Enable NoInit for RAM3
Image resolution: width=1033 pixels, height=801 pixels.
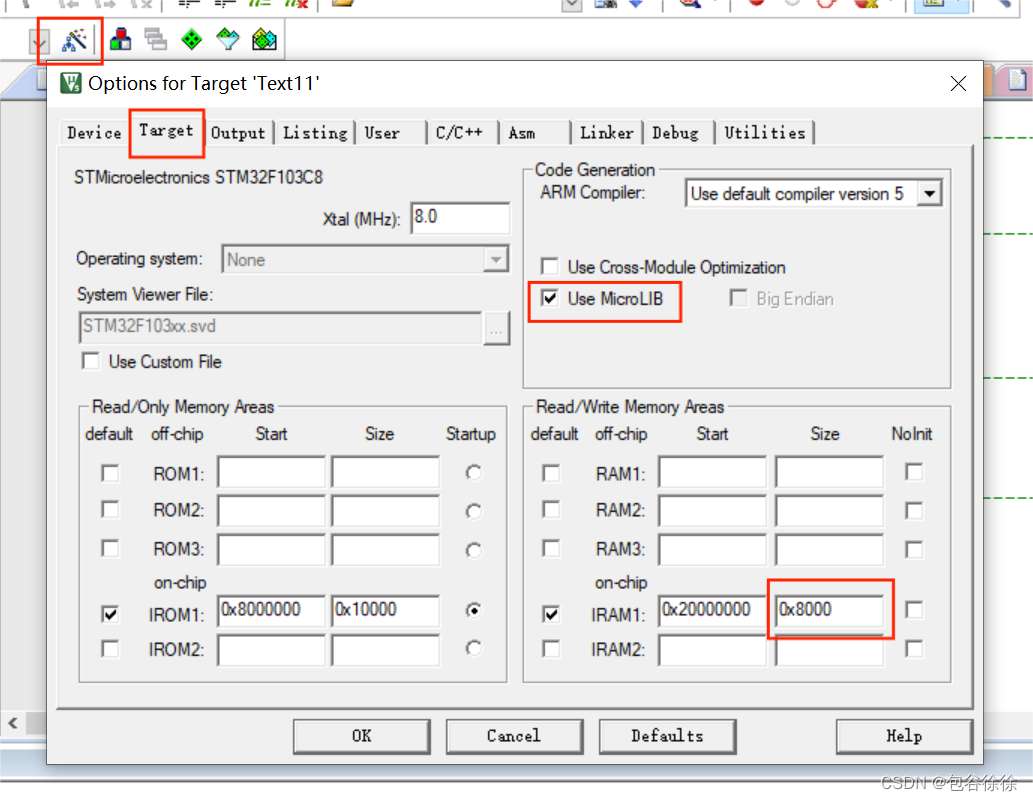914,549
